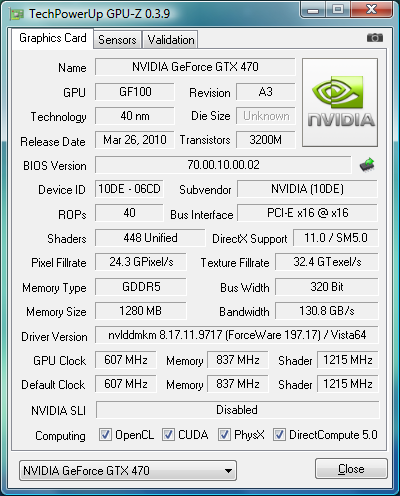Click the Release Date label
This screenshot has height=496, width=400.
point(53,142)
